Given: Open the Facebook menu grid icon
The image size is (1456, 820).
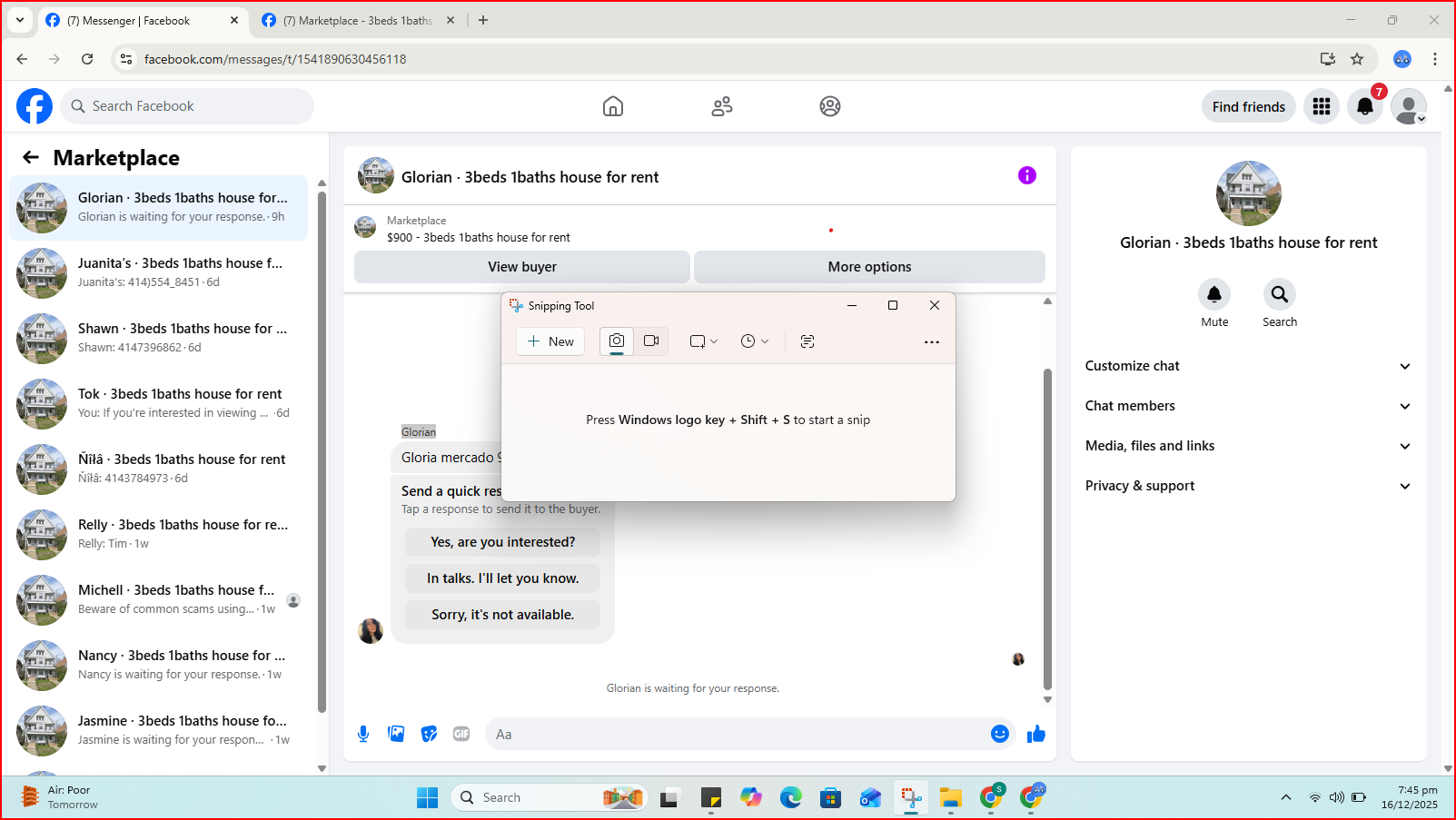Looking at the screenshot, I should [1322, 106].
